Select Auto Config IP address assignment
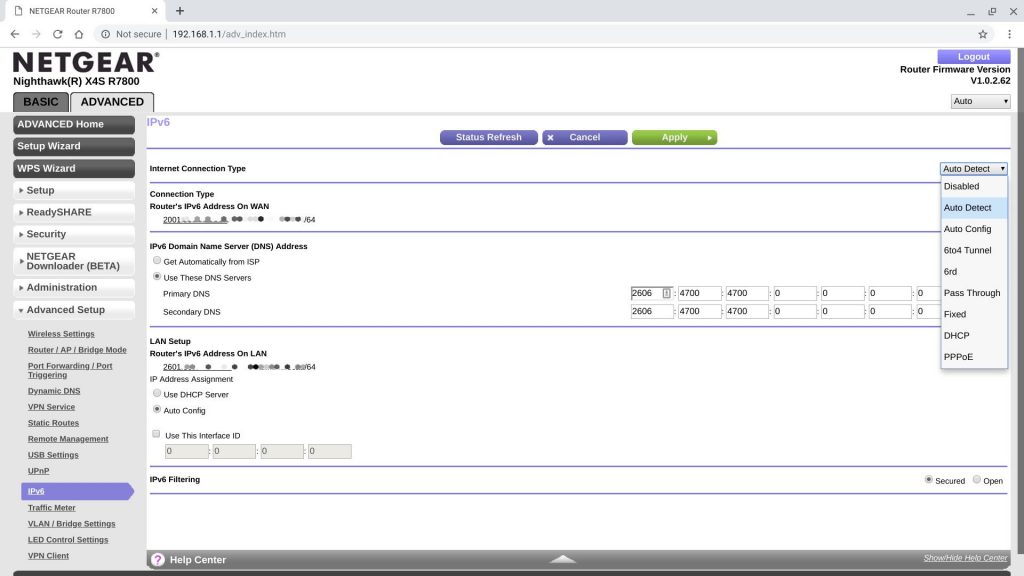Image resolution: width=1024 pixels, height=576 pixels. click(157, 409)
